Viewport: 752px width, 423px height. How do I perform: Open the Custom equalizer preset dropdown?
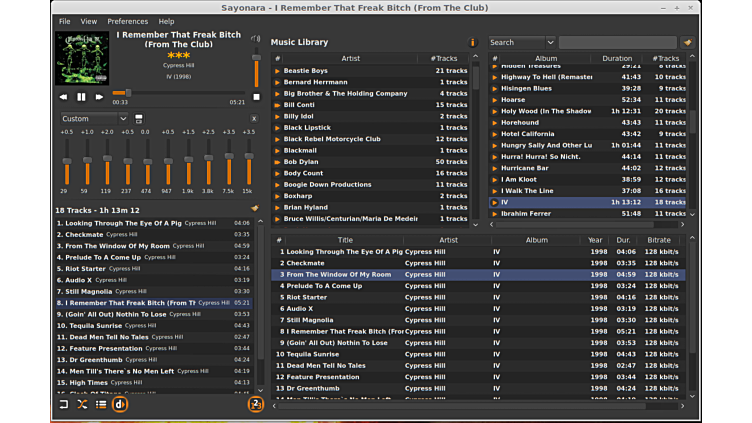[94, 119]
